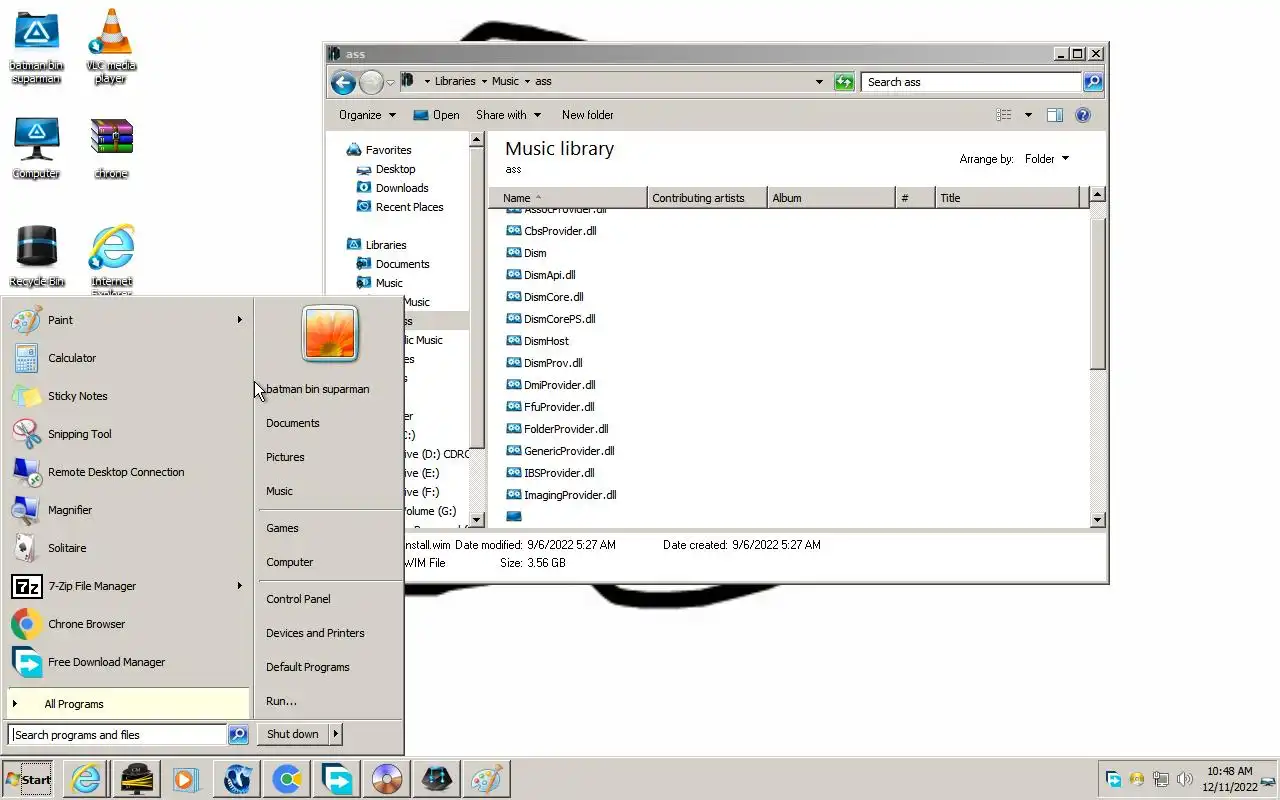
Task: Select DismCore.dll file
Action: point(553,297)
